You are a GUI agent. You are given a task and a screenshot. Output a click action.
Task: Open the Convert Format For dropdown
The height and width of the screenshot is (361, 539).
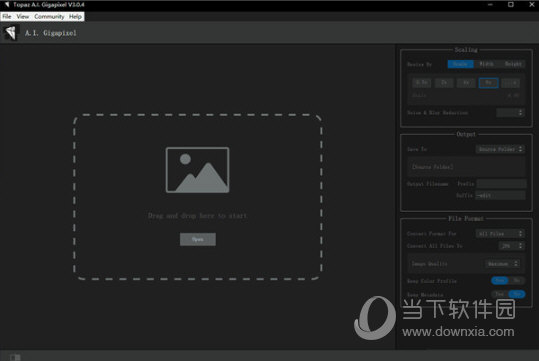point(500,233)
